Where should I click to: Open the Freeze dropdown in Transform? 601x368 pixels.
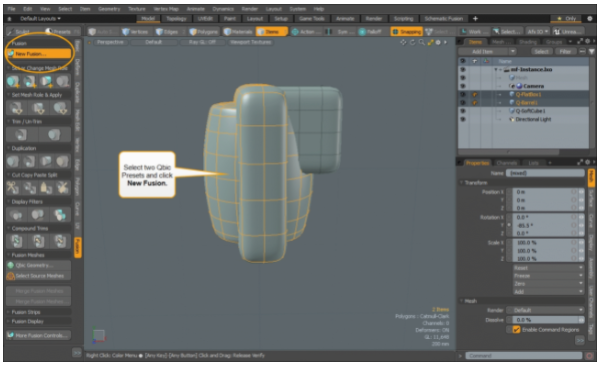click(x=548, y=276)
